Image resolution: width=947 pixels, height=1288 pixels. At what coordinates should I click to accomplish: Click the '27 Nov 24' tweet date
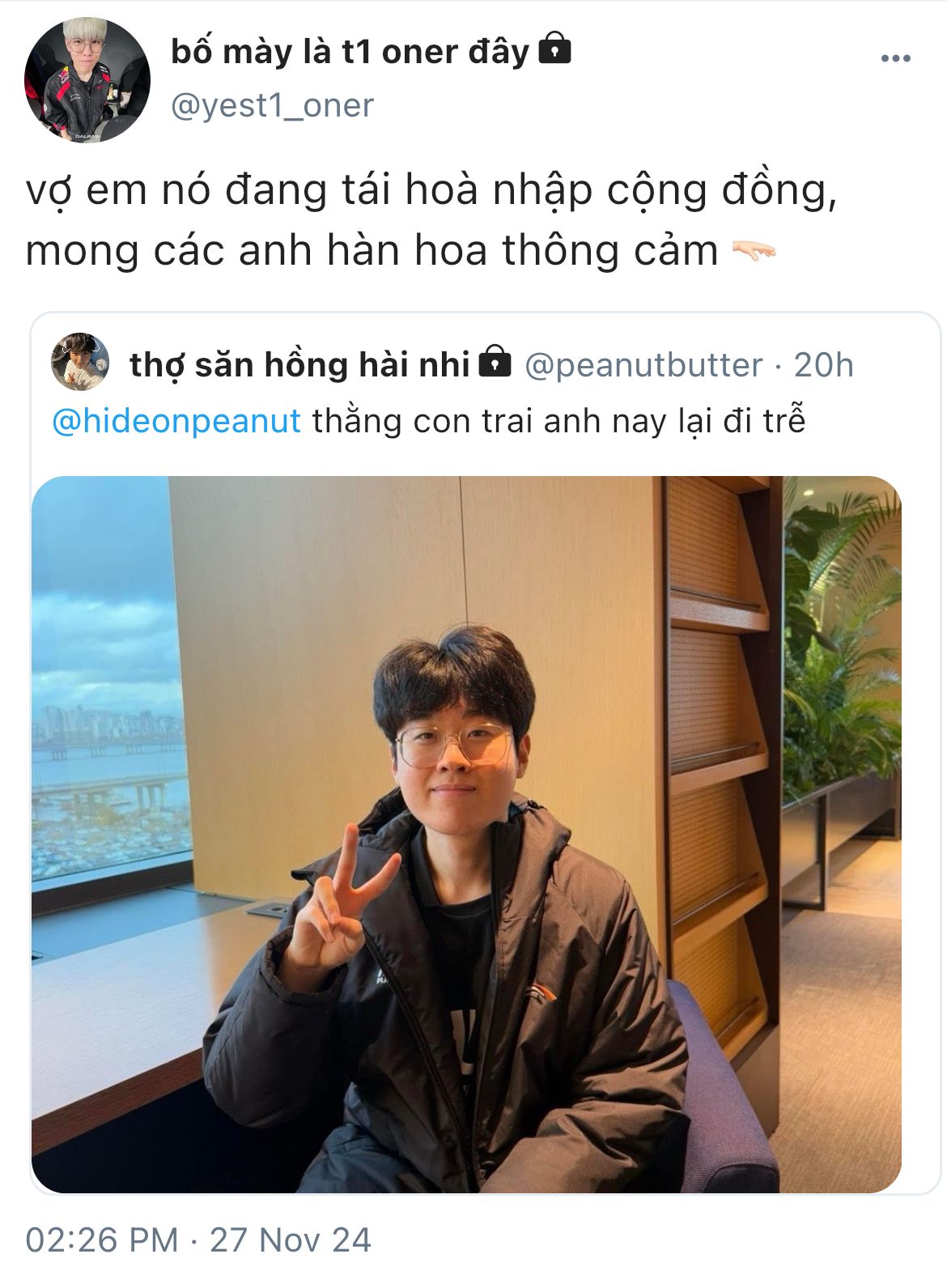[291, 1239]
